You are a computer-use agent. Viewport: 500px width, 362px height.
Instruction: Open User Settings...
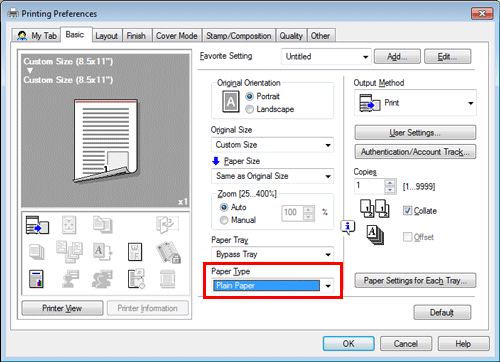click(x=415, y=133)
